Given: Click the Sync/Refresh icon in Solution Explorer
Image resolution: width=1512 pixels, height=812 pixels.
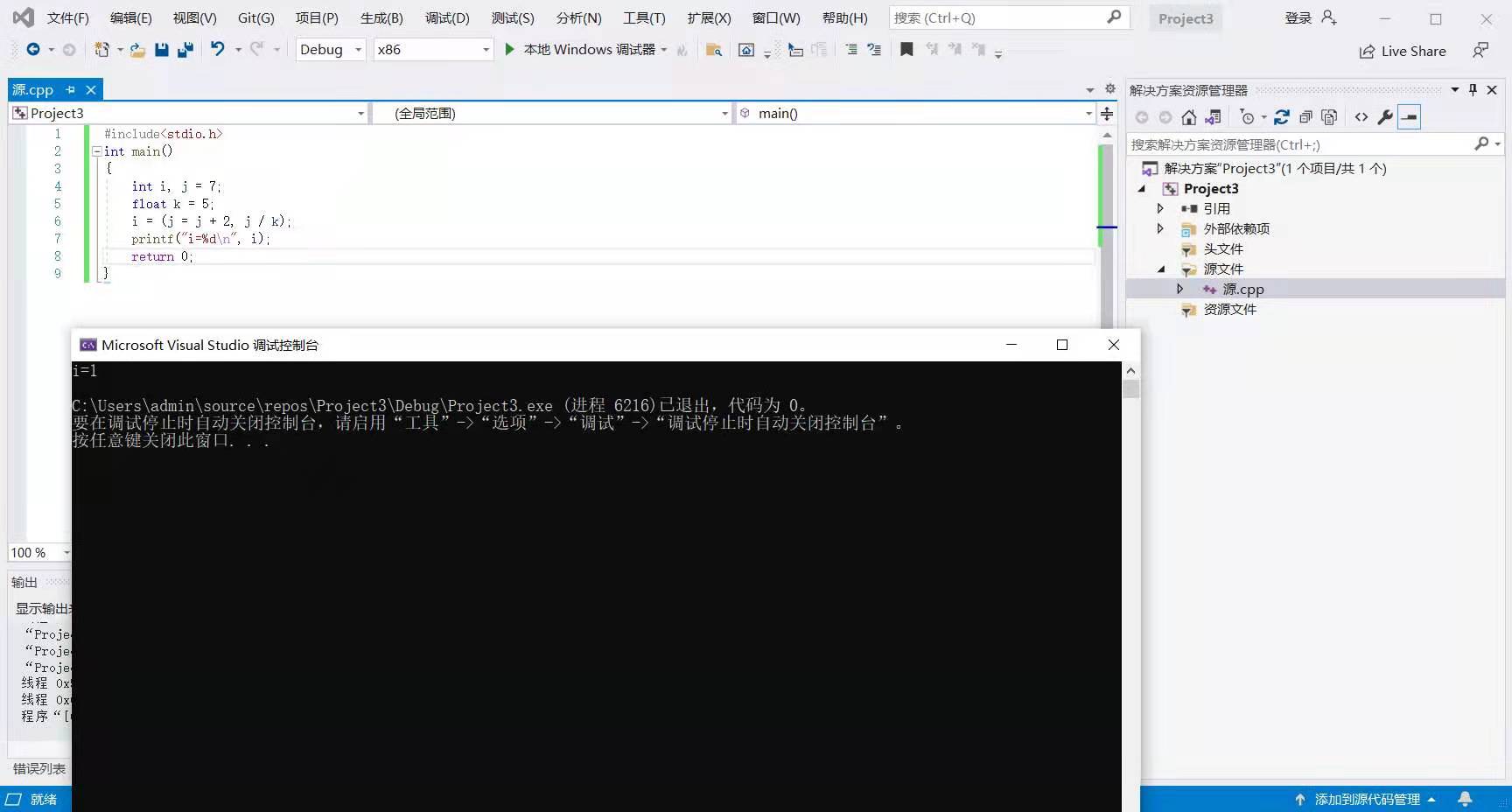Looking at the screenshot, I should coord(1281,117).
